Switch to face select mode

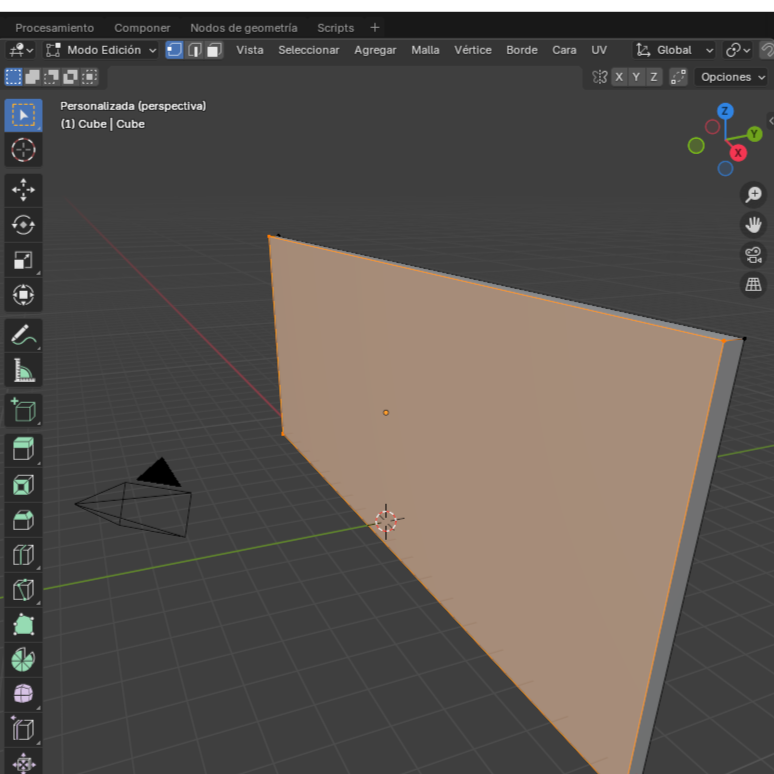pos(214,50)
